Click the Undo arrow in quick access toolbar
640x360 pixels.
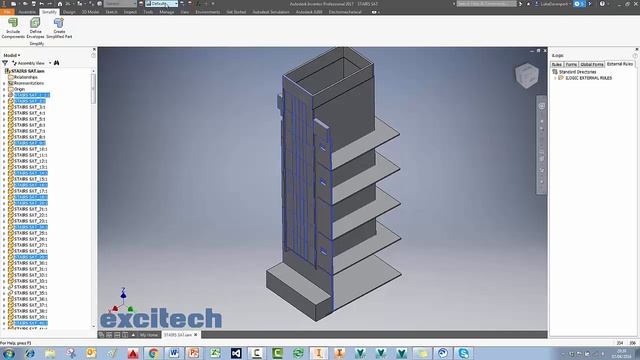coord(42,4)
